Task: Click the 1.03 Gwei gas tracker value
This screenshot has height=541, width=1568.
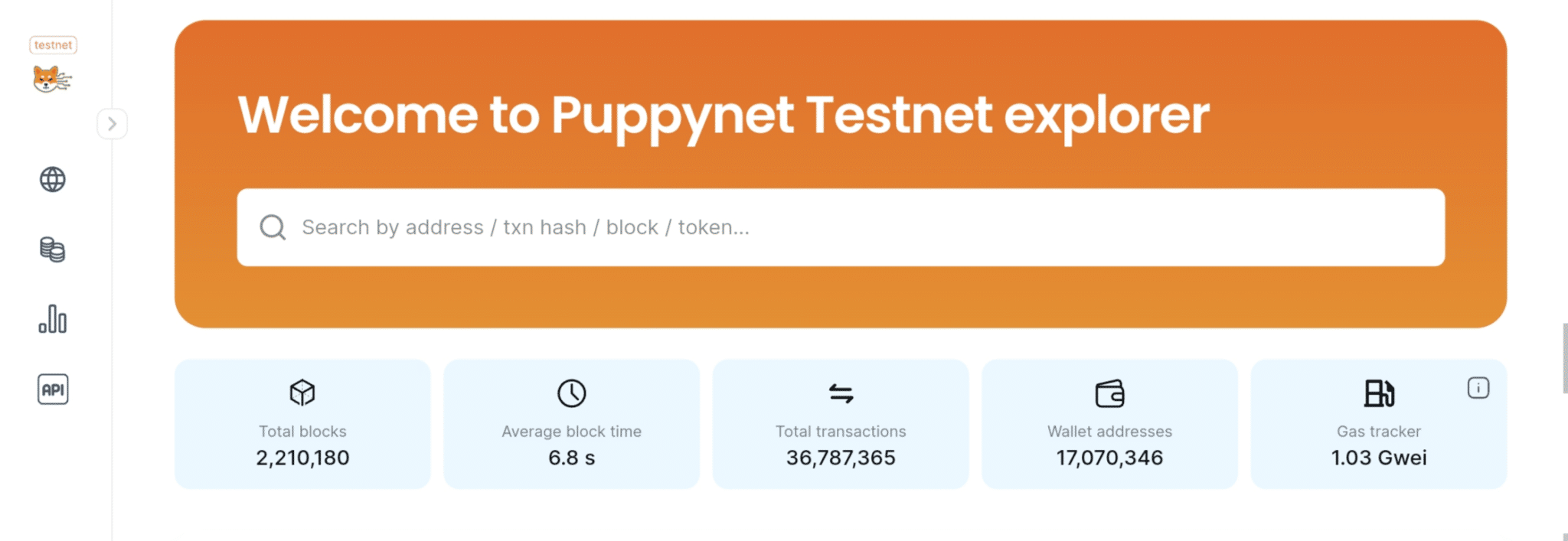Action: [1379, 458]
